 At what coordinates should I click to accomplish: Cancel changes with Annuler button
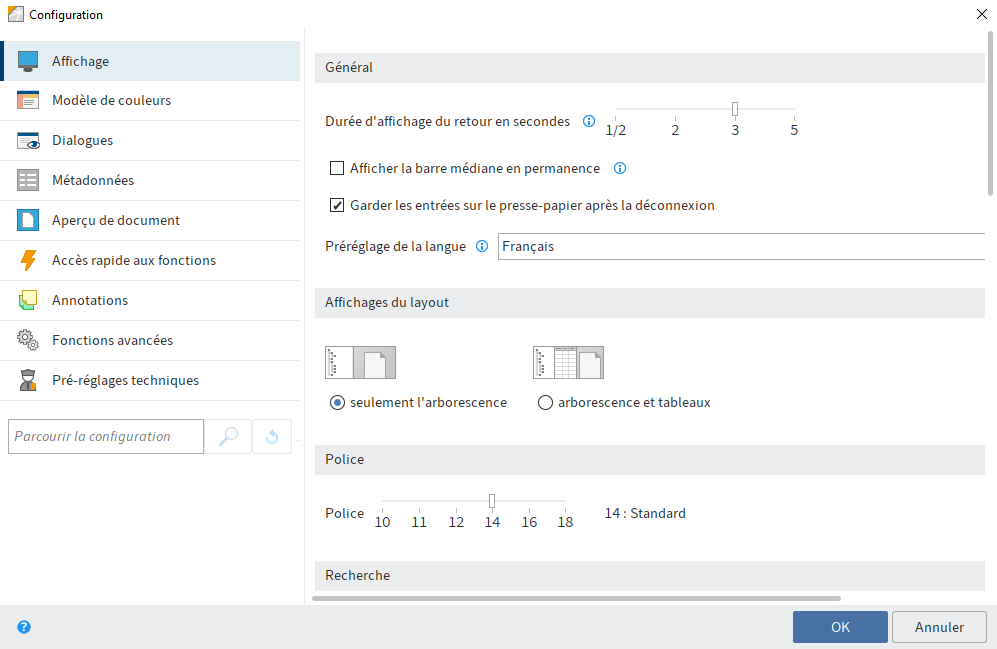[x=938, y=627]
